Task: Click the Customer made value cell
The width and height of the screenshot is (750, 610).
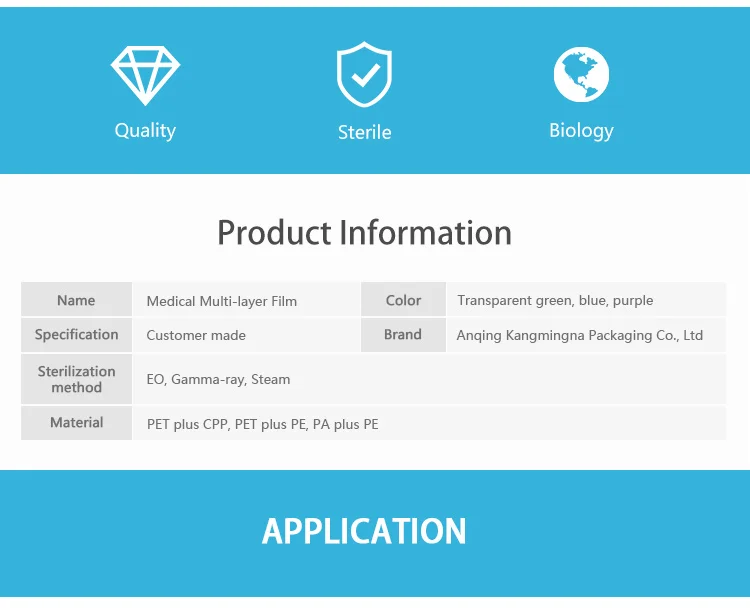Action: (246, 334)
